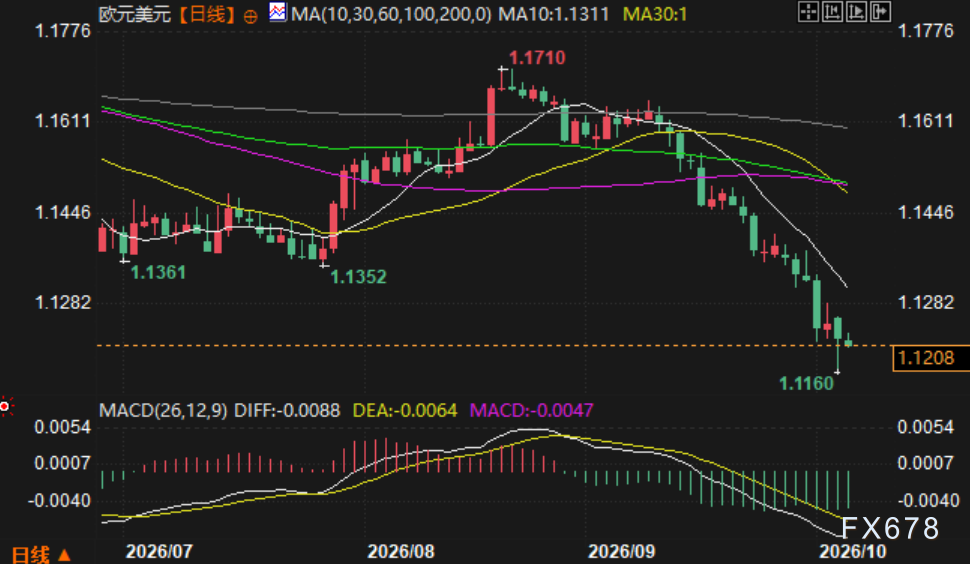Click the DIFF:-0.0088 value
This screenshot has height=564, width=970.
coord(287,410)
